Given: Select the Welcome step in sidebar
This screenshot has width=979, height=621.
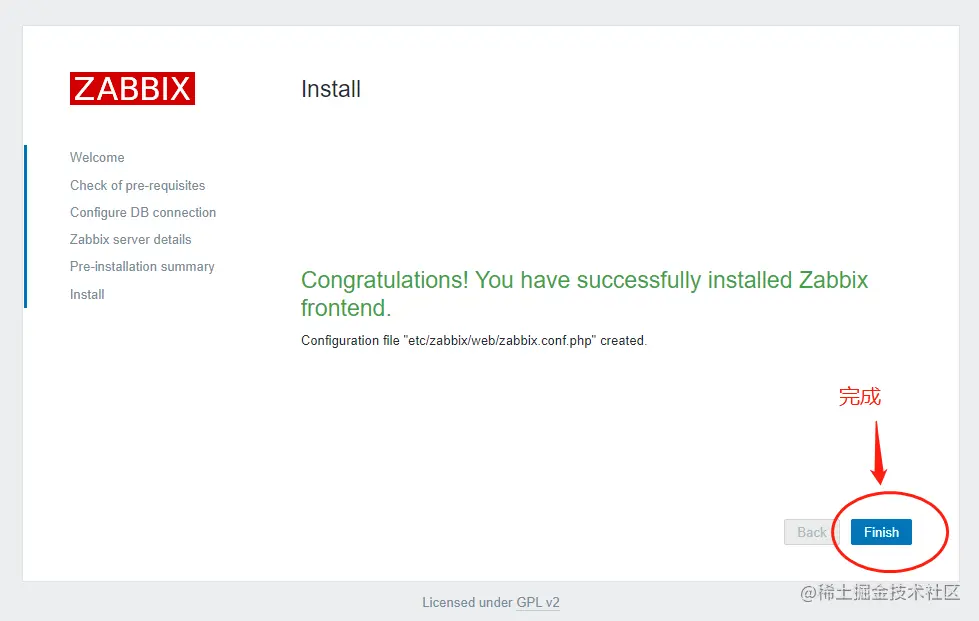Looking at the screenshot, I should [97, 157].
